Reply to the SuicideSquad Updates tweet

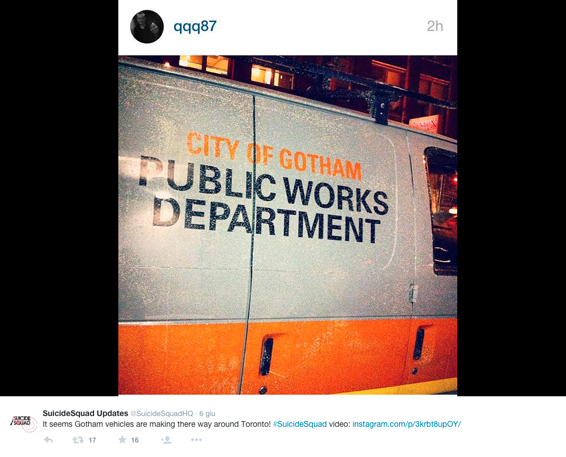pyautogui.click(x=48, y=440)
